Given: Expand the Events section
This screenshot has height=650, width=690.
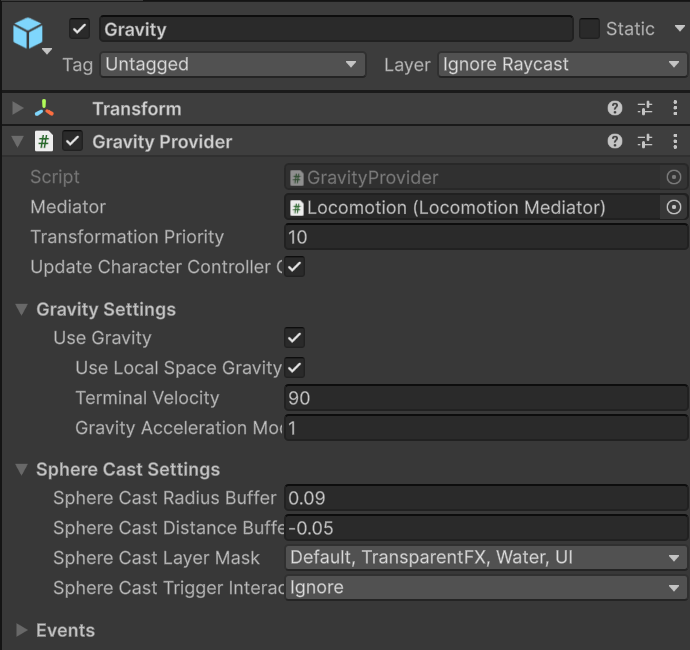Looking at the screenshot, I should [x=21, y=630].
